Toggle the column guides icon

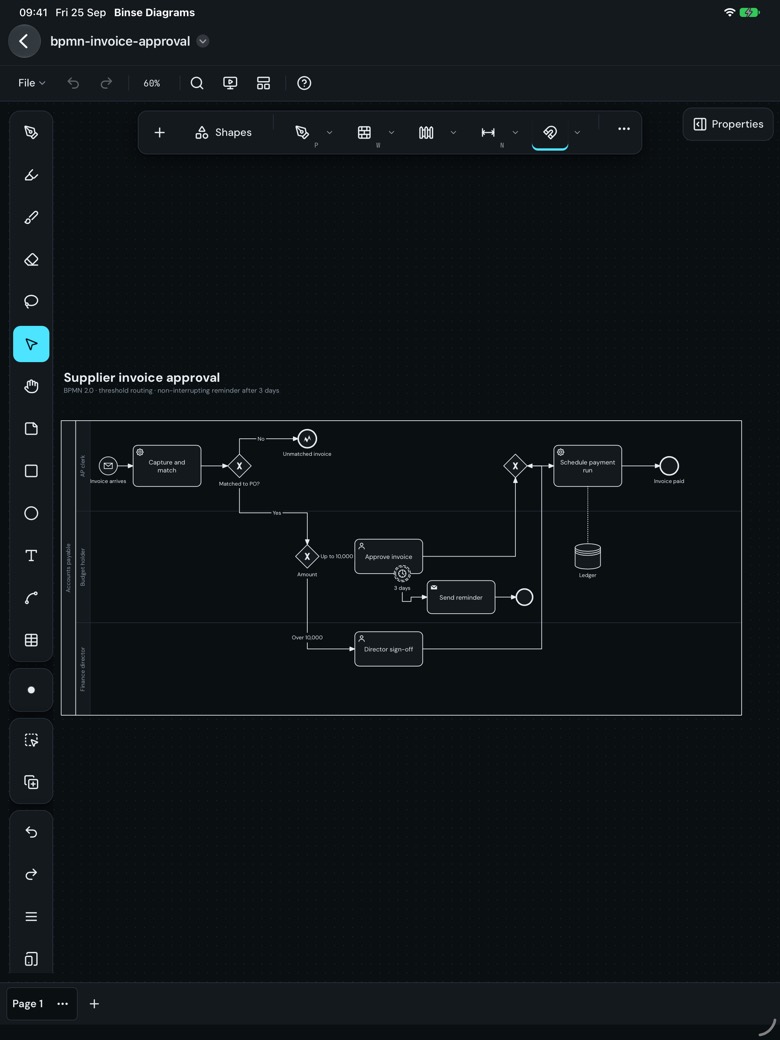pos(426,133)
